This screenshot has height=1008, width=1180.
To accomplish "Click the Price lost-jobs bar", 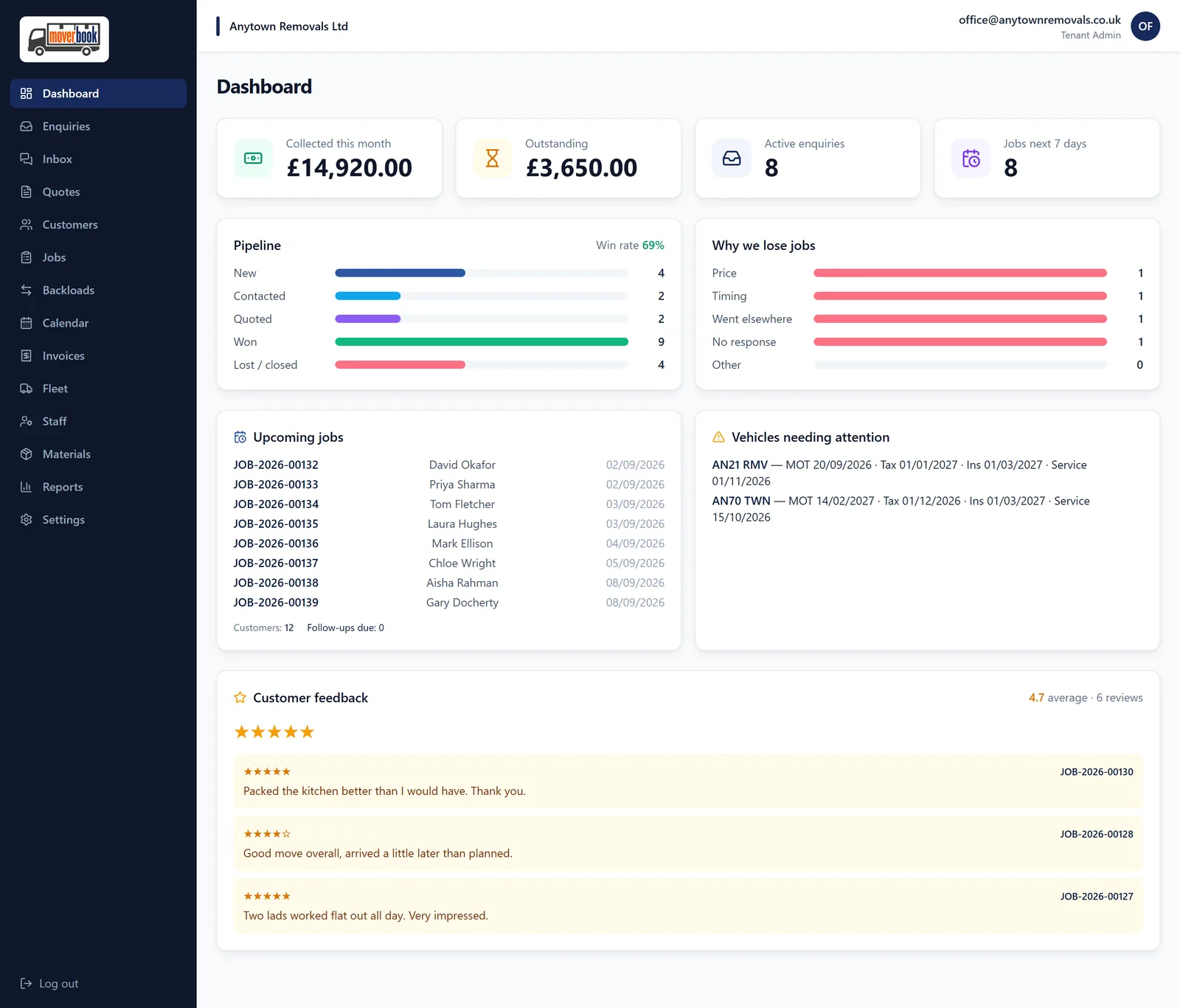I will click(960, 273).
